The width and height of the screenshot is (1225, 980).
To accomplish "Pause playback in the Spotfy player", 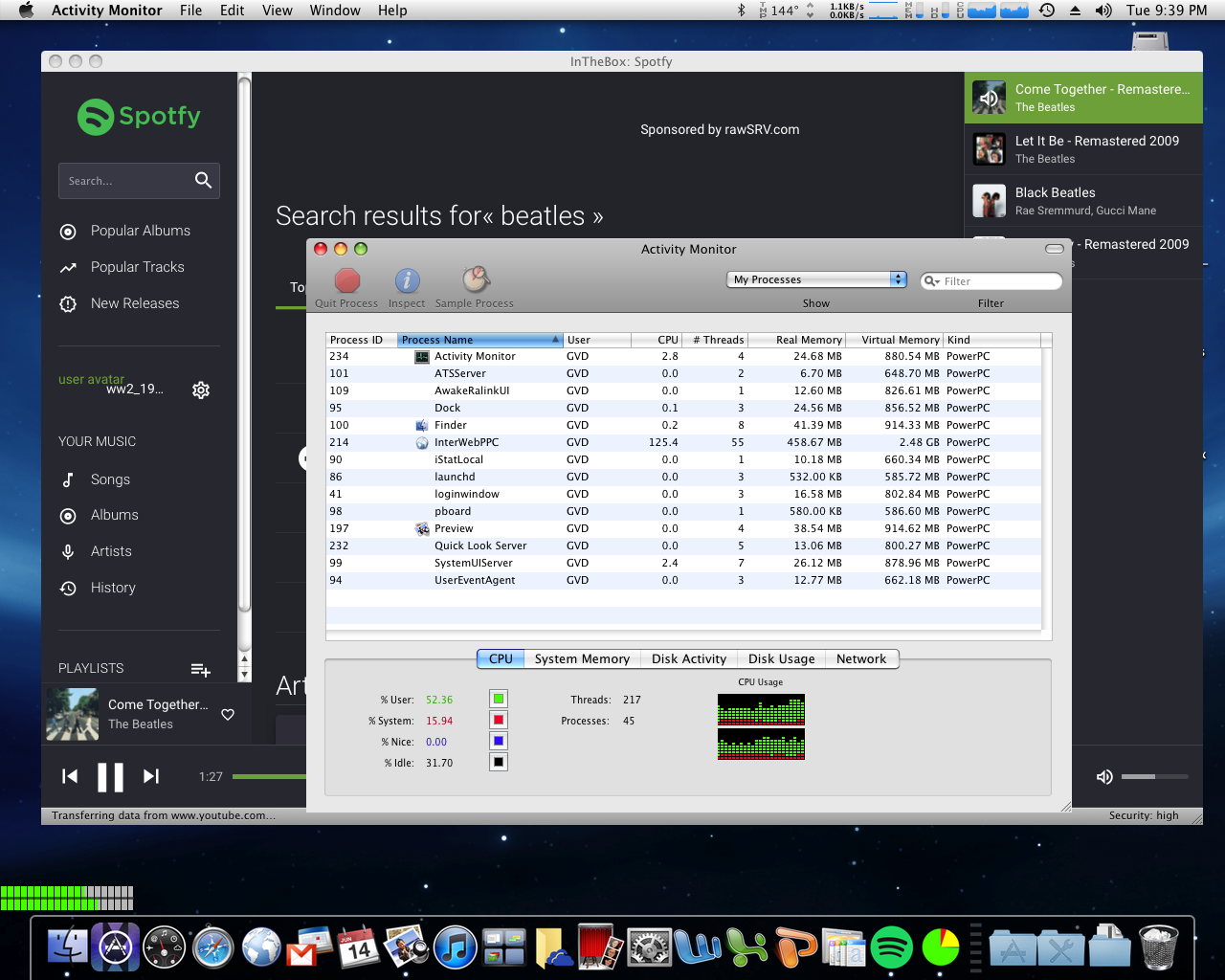I will pyautogui.click(x=110, y=777).
